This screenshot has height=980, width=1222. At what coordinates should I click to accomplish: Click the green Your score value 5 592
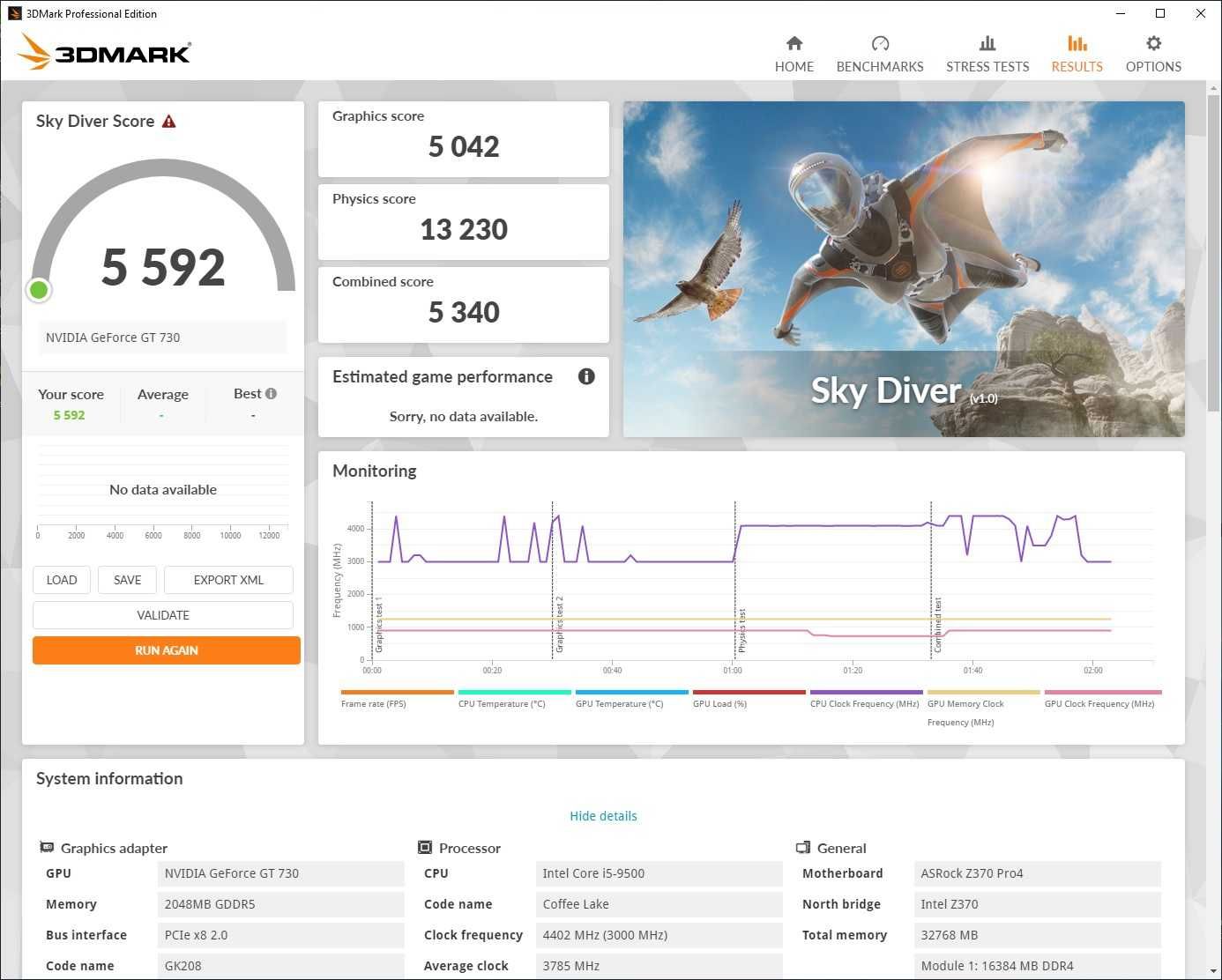coord(69,415)
